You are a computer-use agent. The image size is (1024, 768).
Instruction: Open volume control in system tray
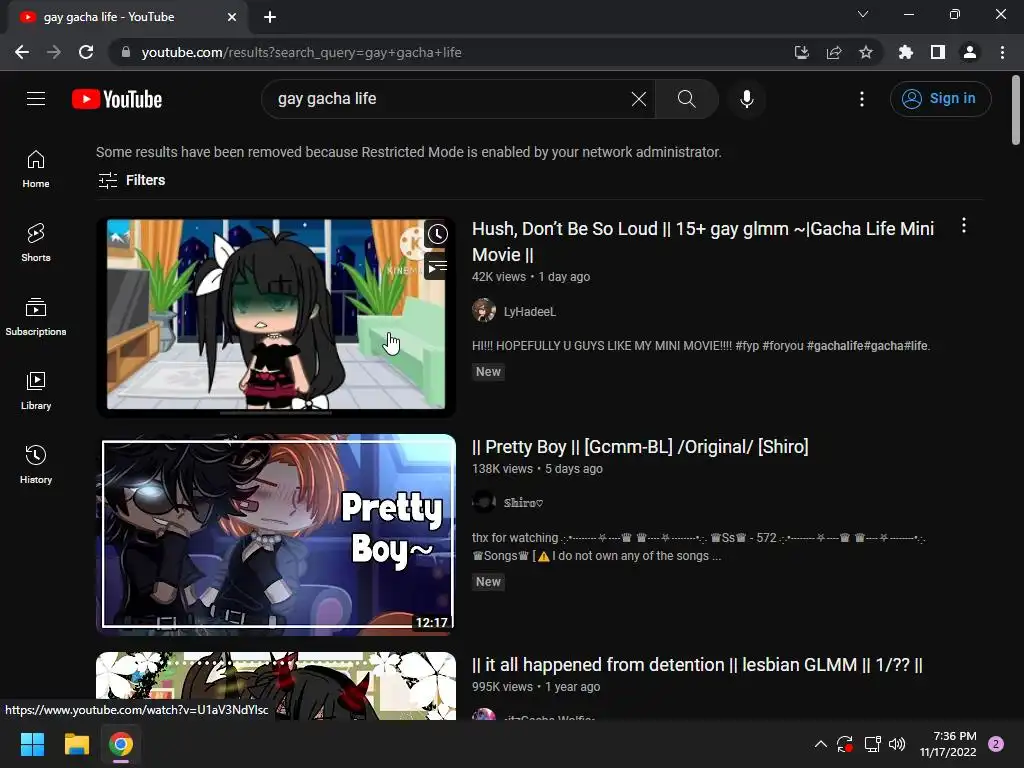pyautogui.click(x=897, y=744)
